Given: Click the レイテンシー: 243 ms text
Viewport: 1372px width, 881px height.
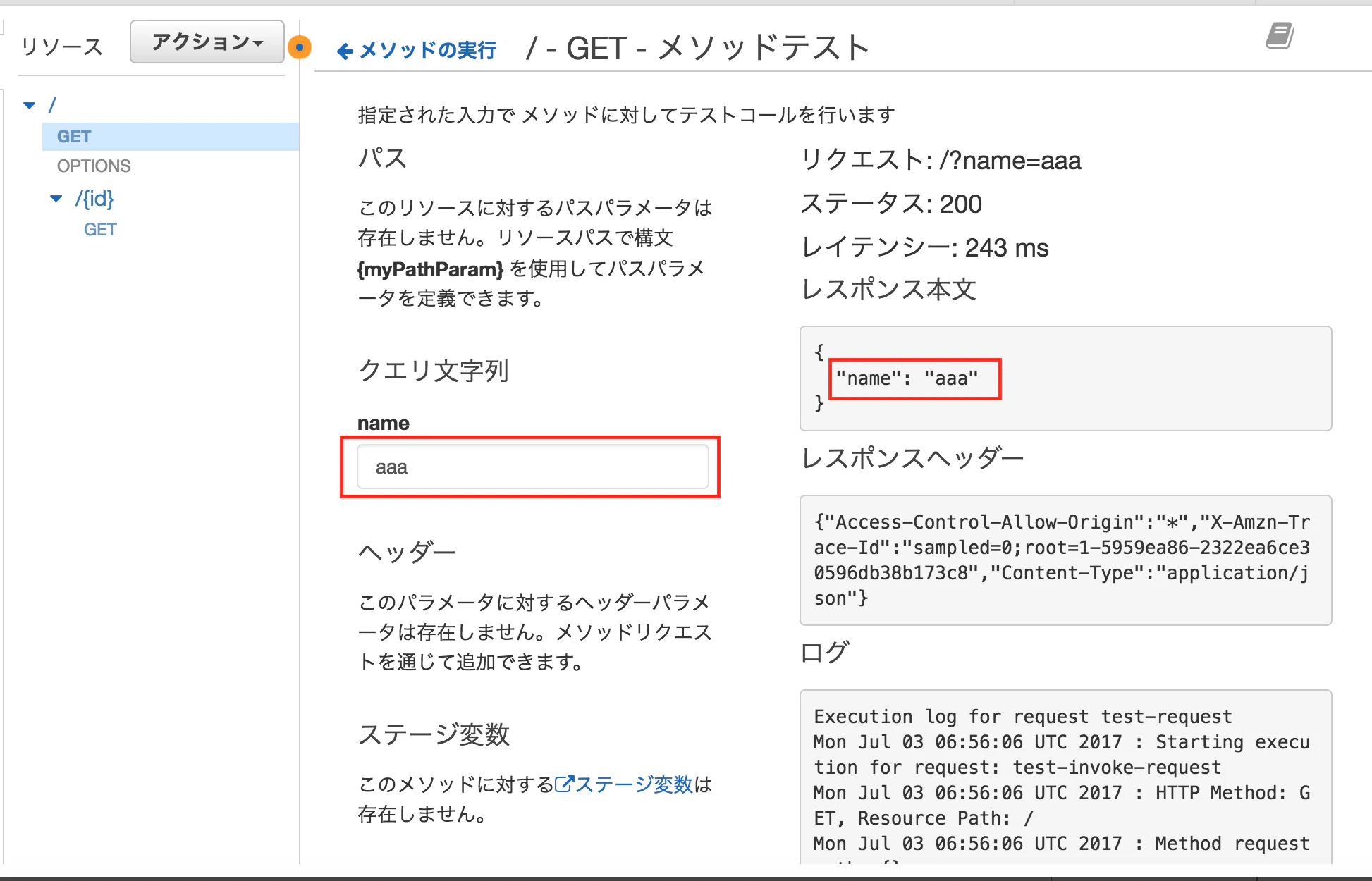Looking at the screenshot, I should 925,247.
